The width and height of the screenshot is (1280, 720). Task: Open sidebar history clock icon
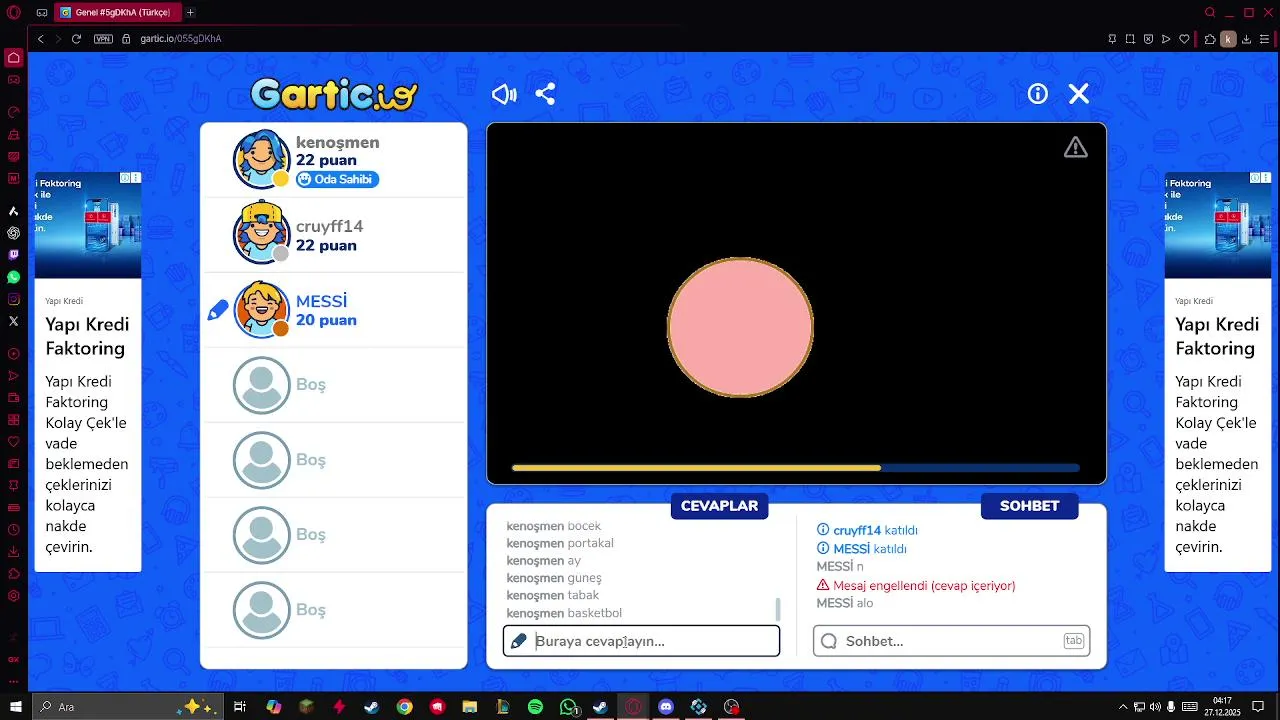pos(14,529)
